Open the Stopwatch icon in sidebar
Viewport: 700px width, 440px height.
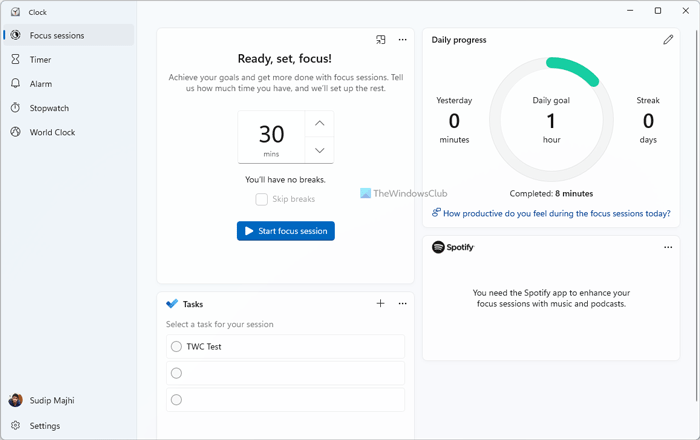point(16,108)
